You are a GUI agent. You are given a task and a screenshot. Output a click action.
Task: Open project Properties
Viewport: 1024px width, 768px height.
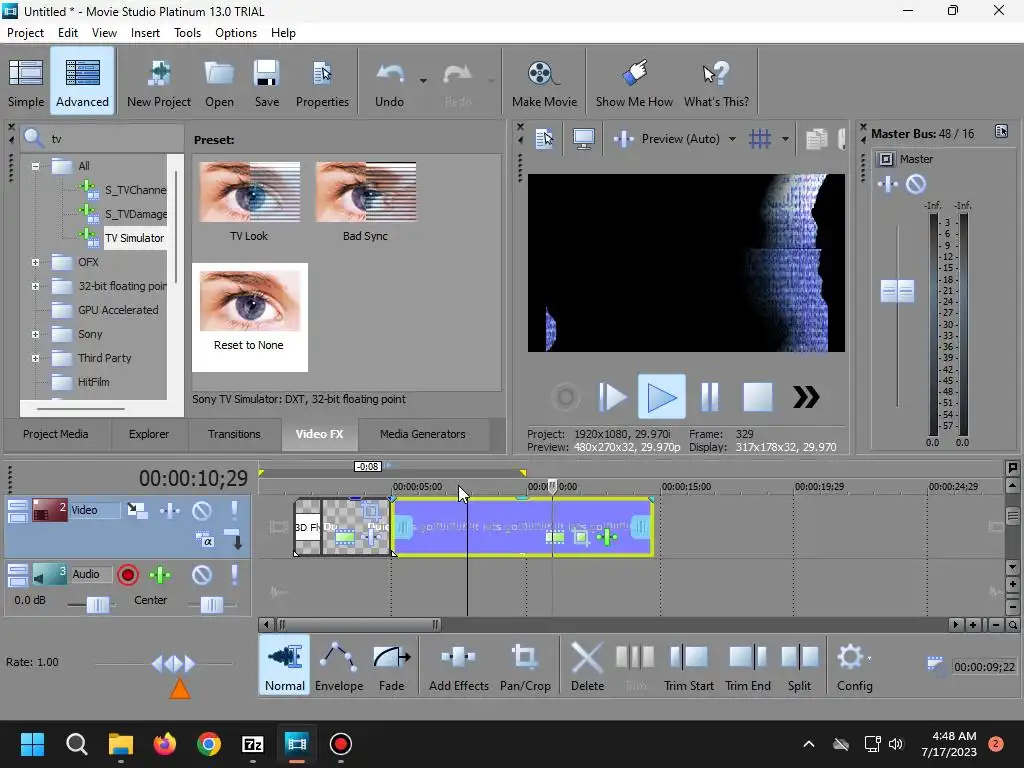tap(322, 81)
